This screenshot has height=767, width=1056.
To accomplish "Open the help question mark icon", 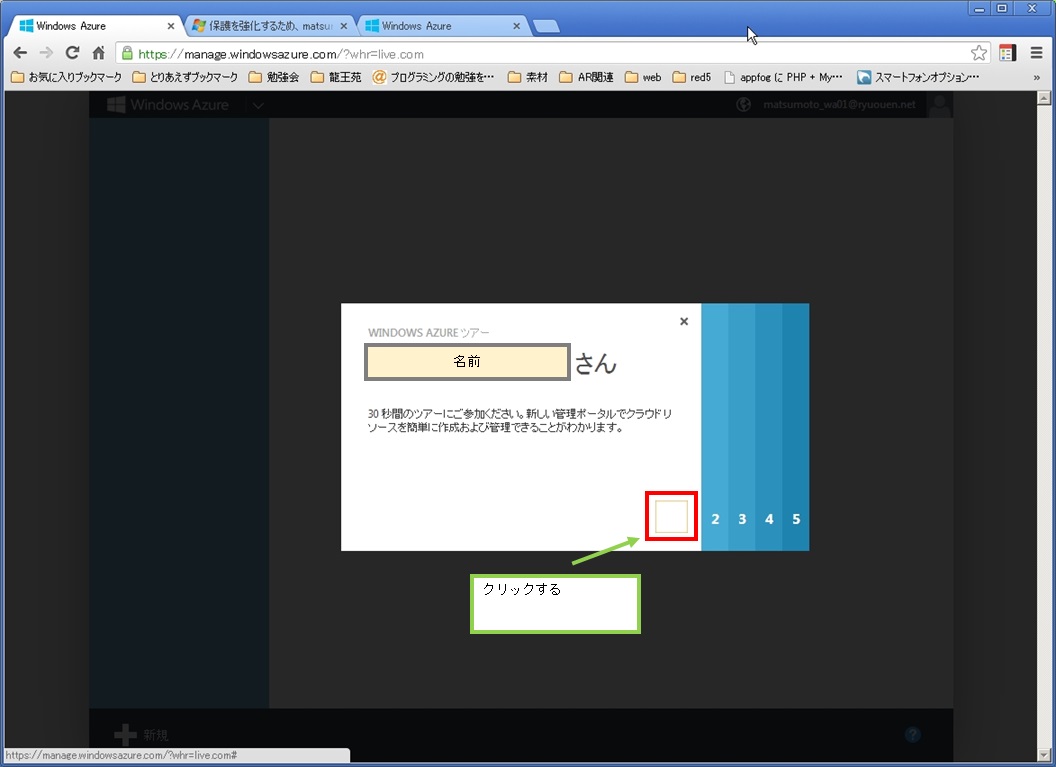I will 913,735.
